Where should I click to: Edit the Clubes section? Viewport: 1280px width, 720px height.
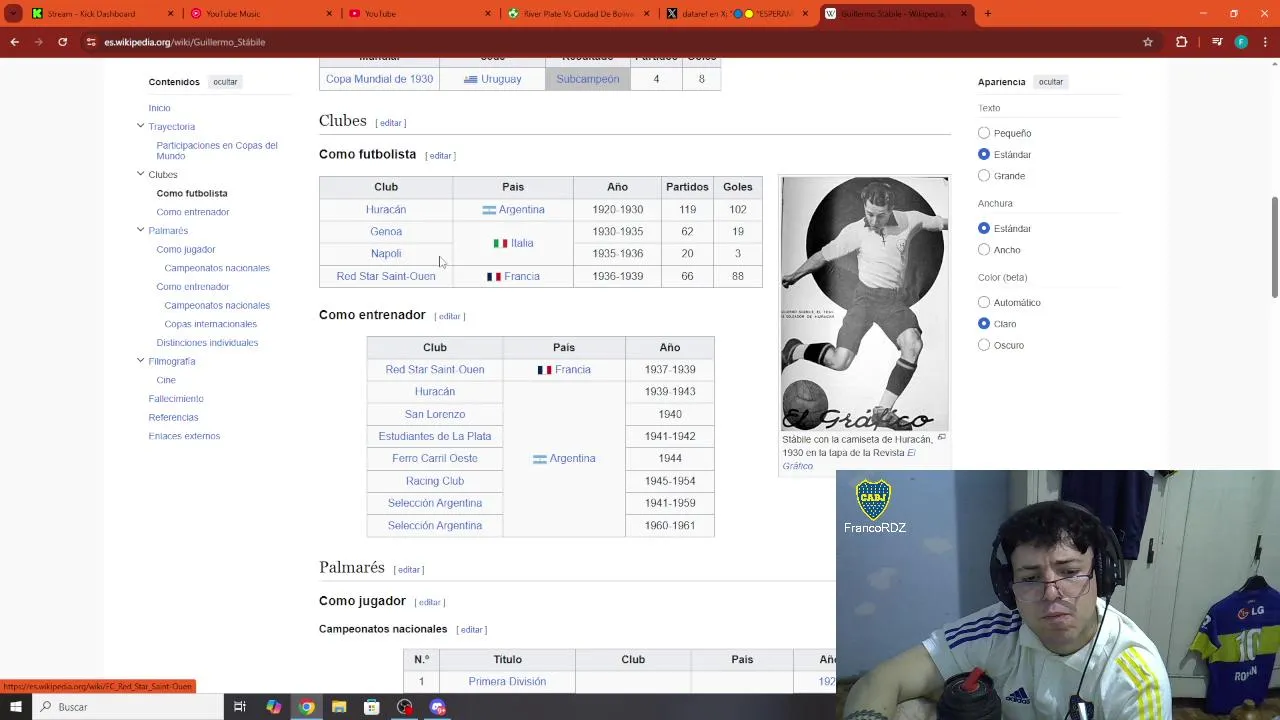click(x=391, y=123)
